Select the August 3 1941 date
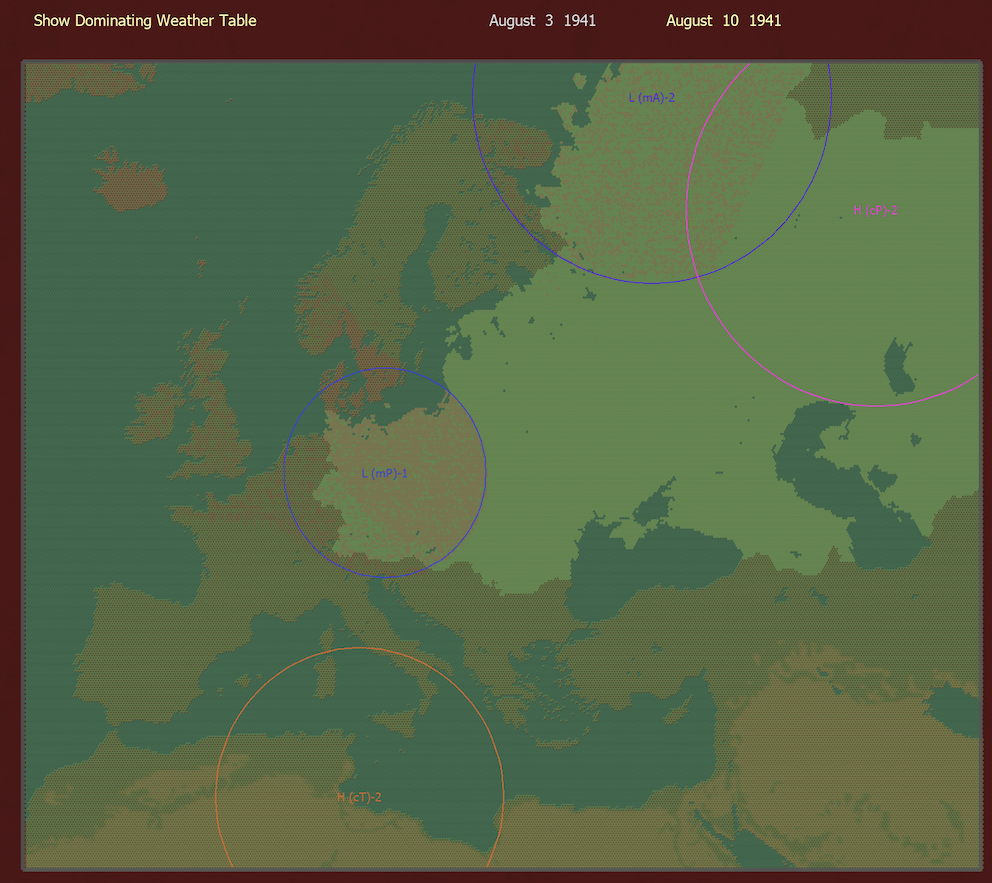Viewport: 992px width, 883px height. point(542,21)
